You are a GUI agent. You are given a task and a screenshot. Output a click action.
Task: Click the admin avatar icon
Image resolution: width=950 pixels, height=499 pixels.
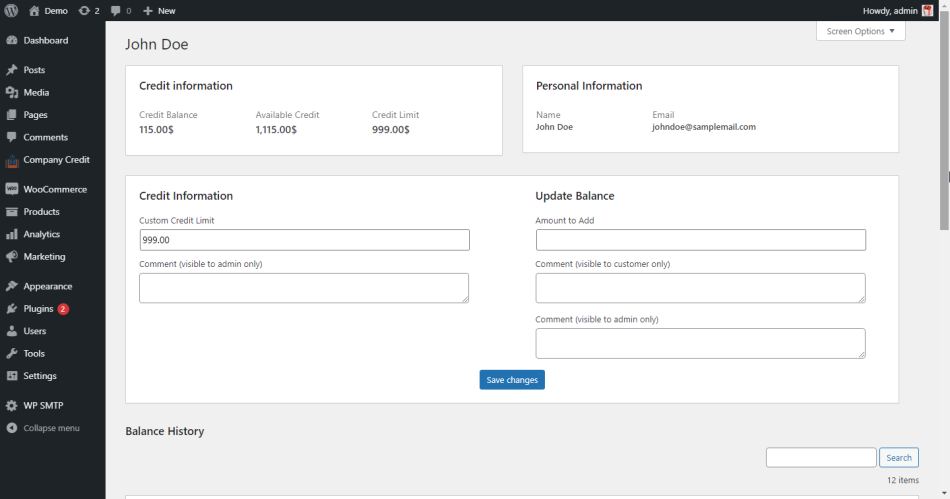point(927,10)
